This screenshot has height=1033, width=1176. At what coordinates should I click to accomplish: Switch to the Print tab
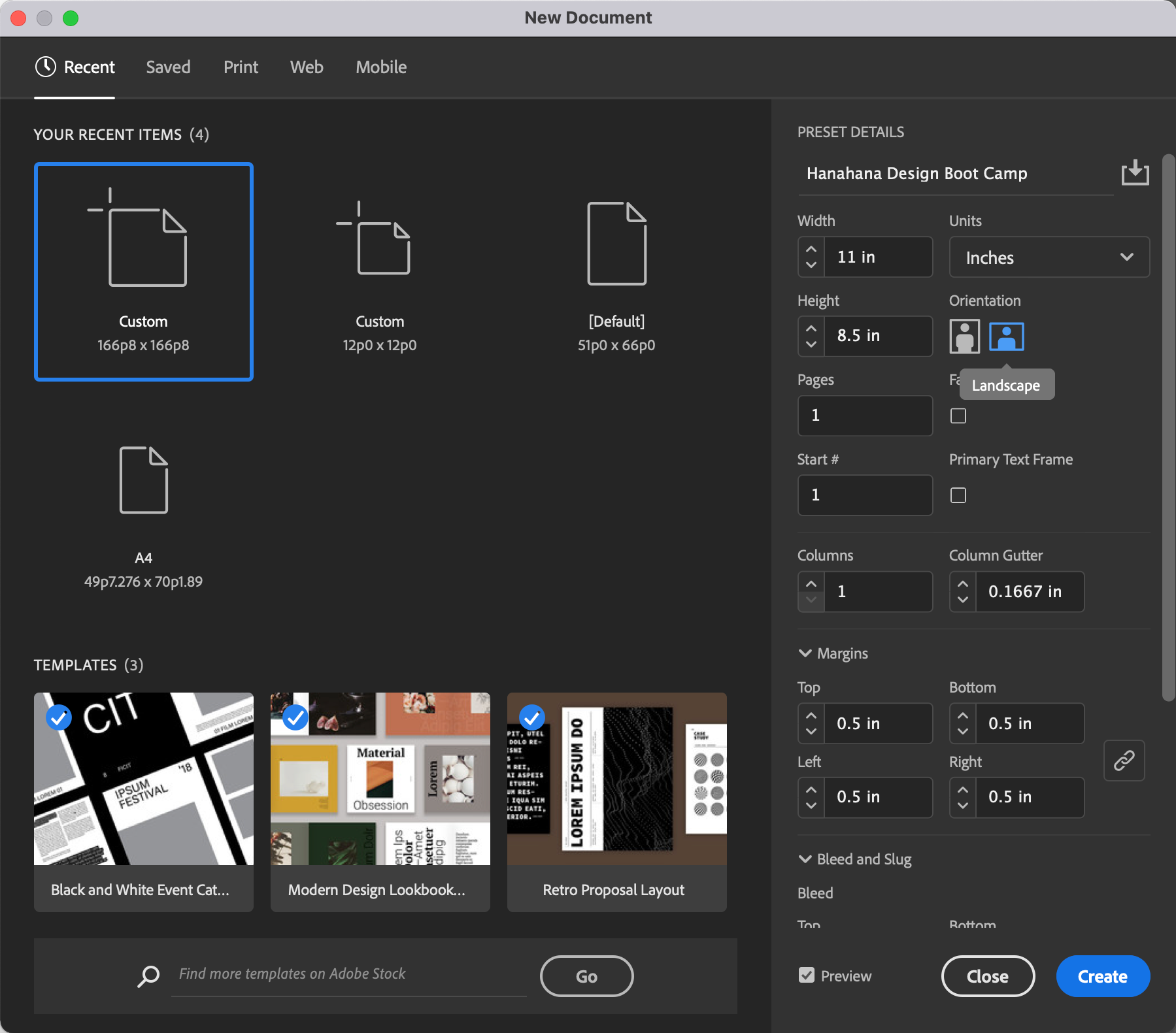pos(241,67)
